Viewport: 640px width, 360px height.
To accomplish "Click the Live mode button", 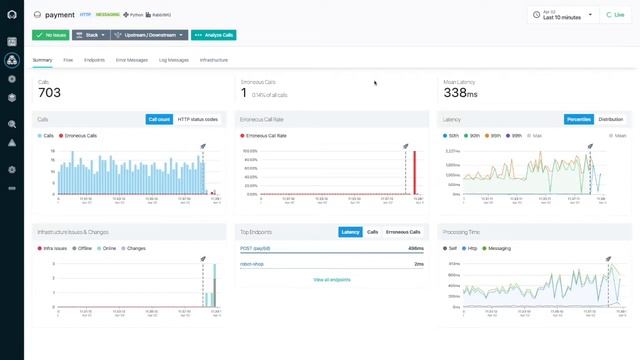I will 615,15.
